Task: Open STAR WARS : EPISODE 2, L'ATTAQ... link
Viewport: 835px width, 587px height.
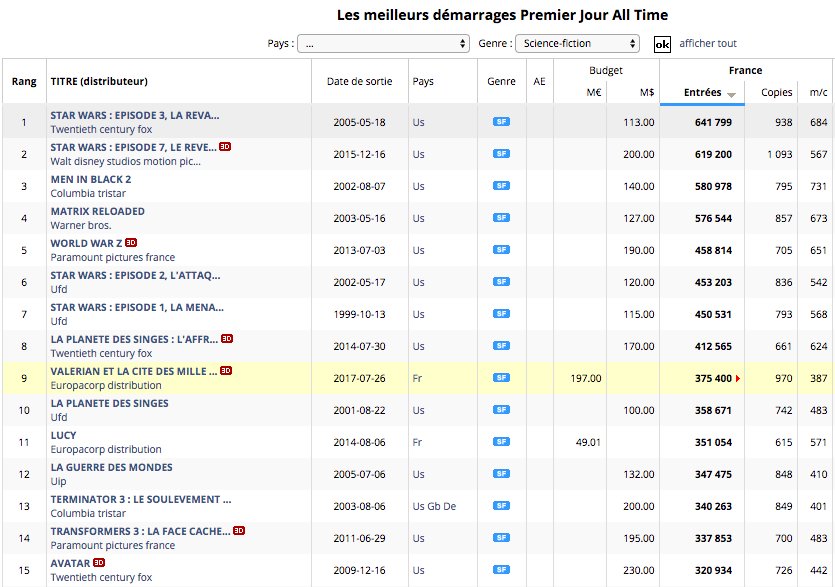Action: (x=135, y=275)
